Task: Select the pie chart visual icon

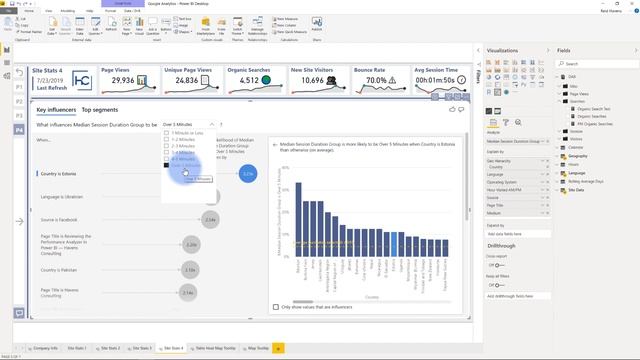Action: (x=489, y=77)
